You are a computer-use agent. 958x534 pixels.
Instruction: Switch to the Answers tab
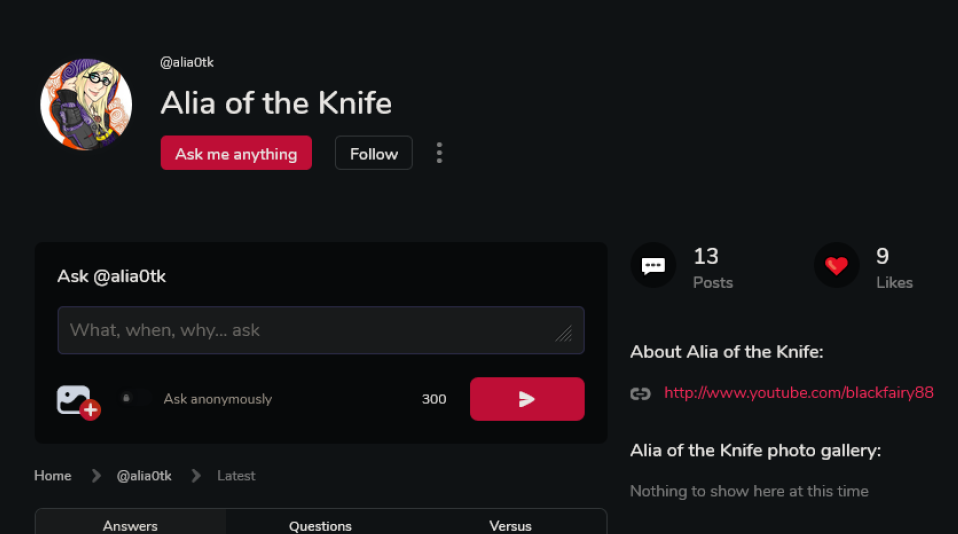[130, 524]
